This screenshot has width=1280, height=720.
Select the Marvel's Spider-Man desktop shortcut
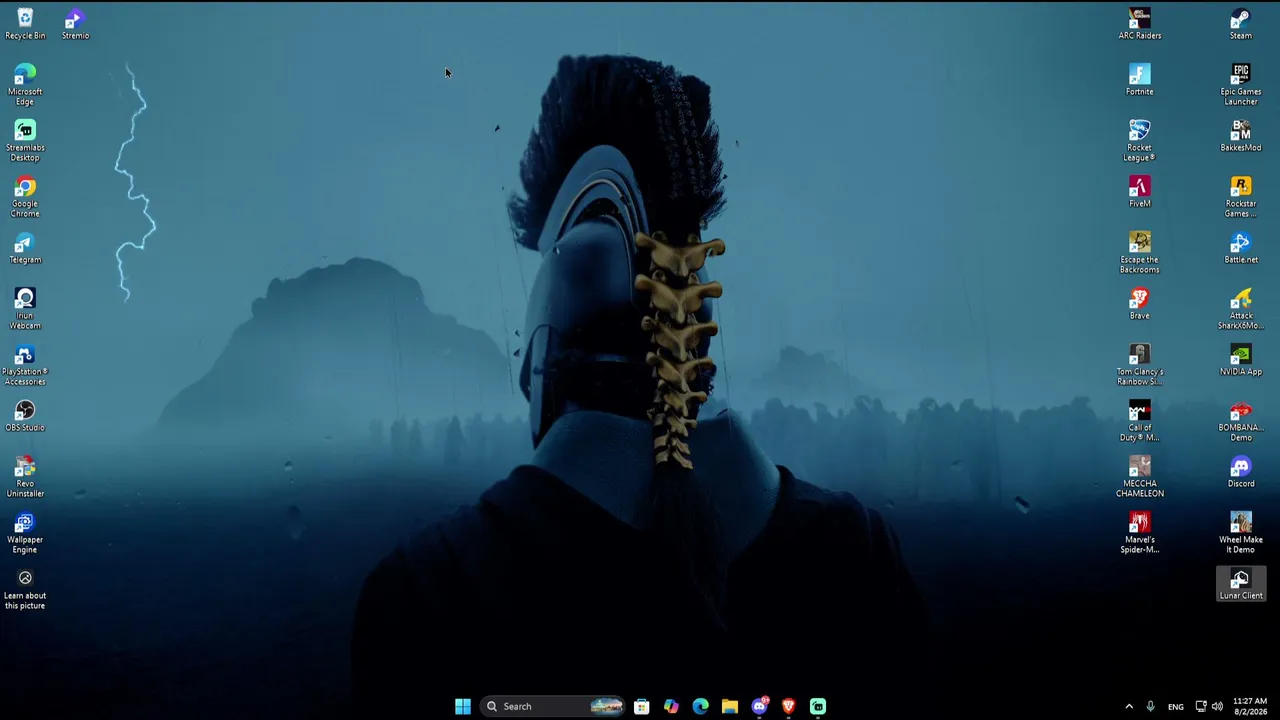click(x=1140, y=533)
